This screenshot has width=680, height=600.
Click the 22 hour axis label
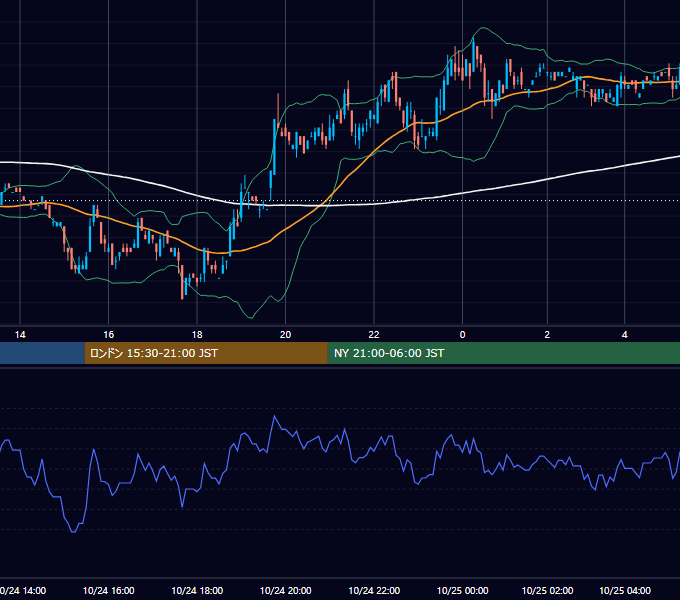tap(374, 335)
